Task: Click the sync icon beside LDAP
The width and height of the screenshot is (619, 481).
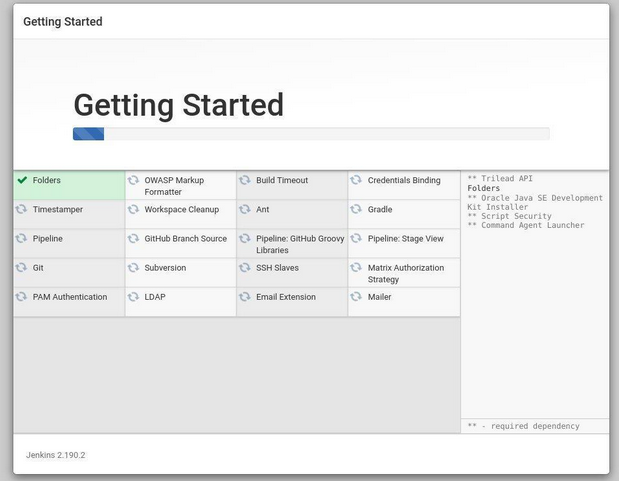Action: (x=133, y=297)
